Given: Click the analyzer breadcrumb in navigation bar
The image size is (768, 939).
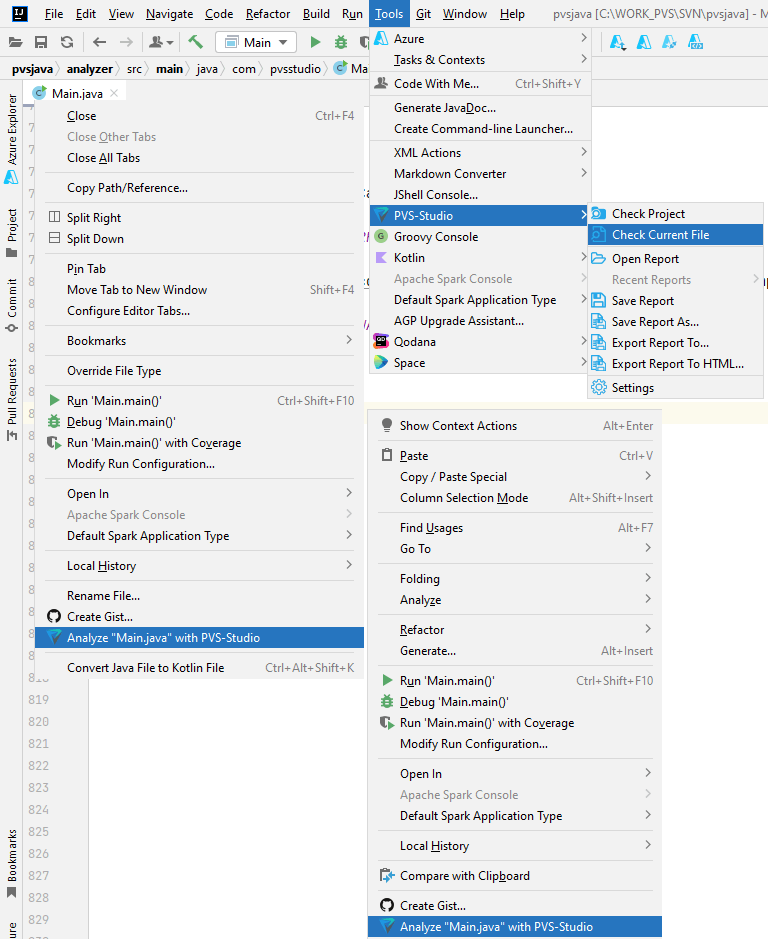Looking at the screenshot, I should coord(90,69).
